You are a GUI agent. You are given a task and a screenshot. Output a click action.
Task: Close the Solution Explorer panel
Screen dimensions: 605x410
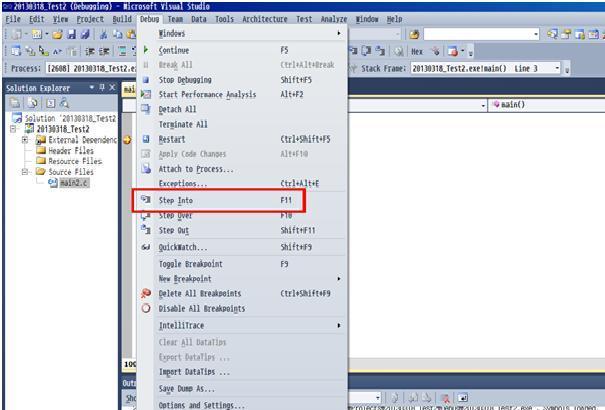click(112, 88)
